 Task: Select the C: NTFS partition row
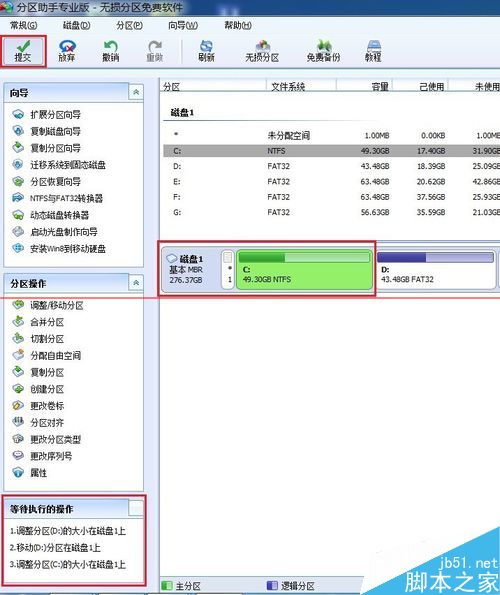[332, 151]
